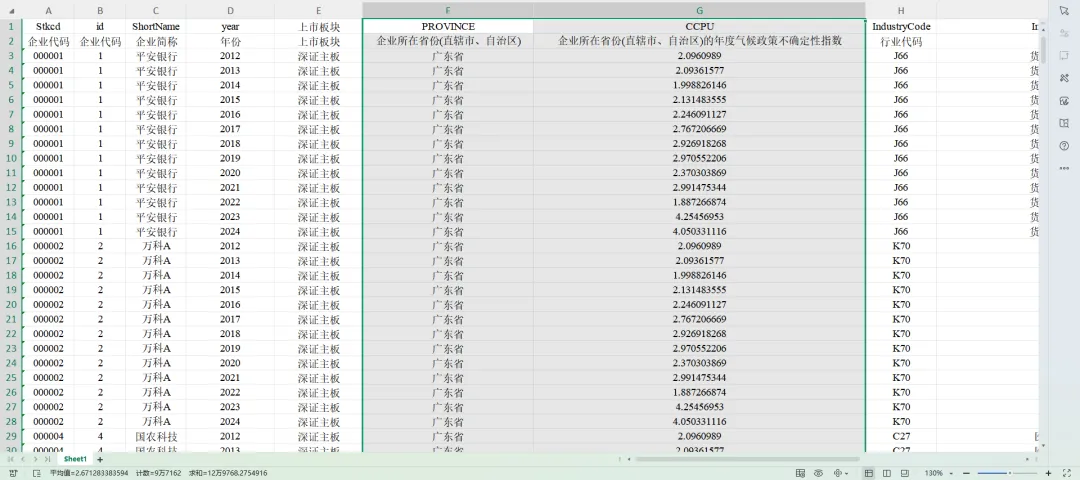Click the ShortName header cell
1080x480 pixels.
(156, 26)
